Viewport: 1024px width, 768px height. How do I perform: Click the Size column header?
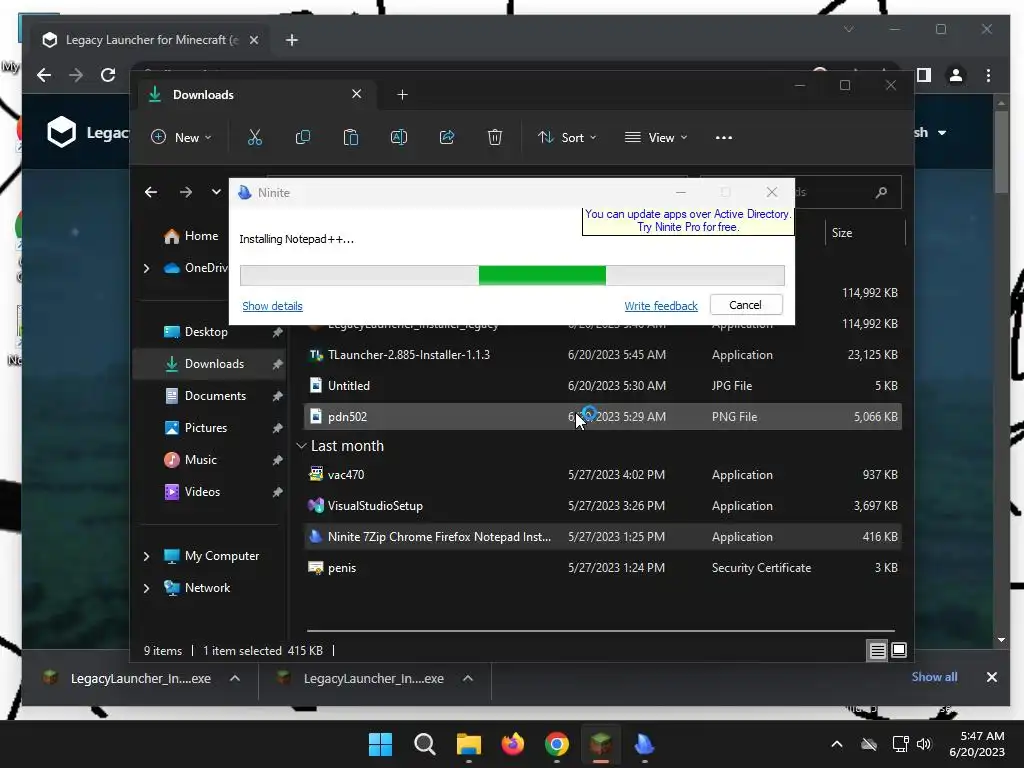coord(865,232)
